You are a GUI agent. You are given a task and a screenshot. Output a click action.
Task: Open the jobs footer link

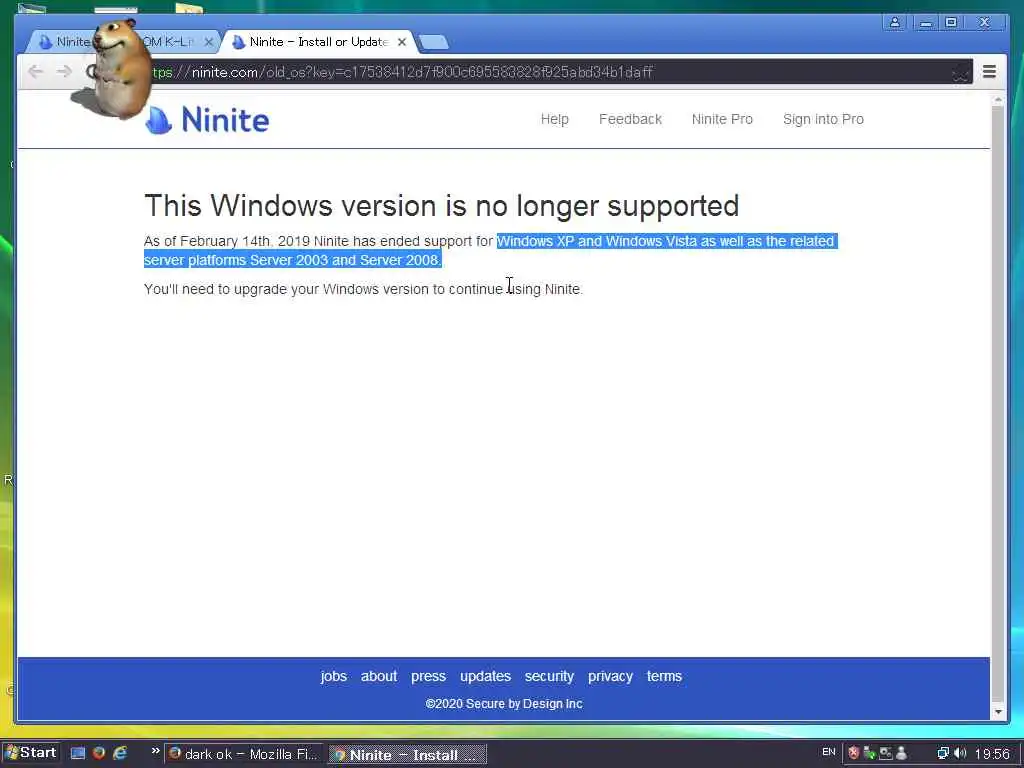click(x=334, y=676)
